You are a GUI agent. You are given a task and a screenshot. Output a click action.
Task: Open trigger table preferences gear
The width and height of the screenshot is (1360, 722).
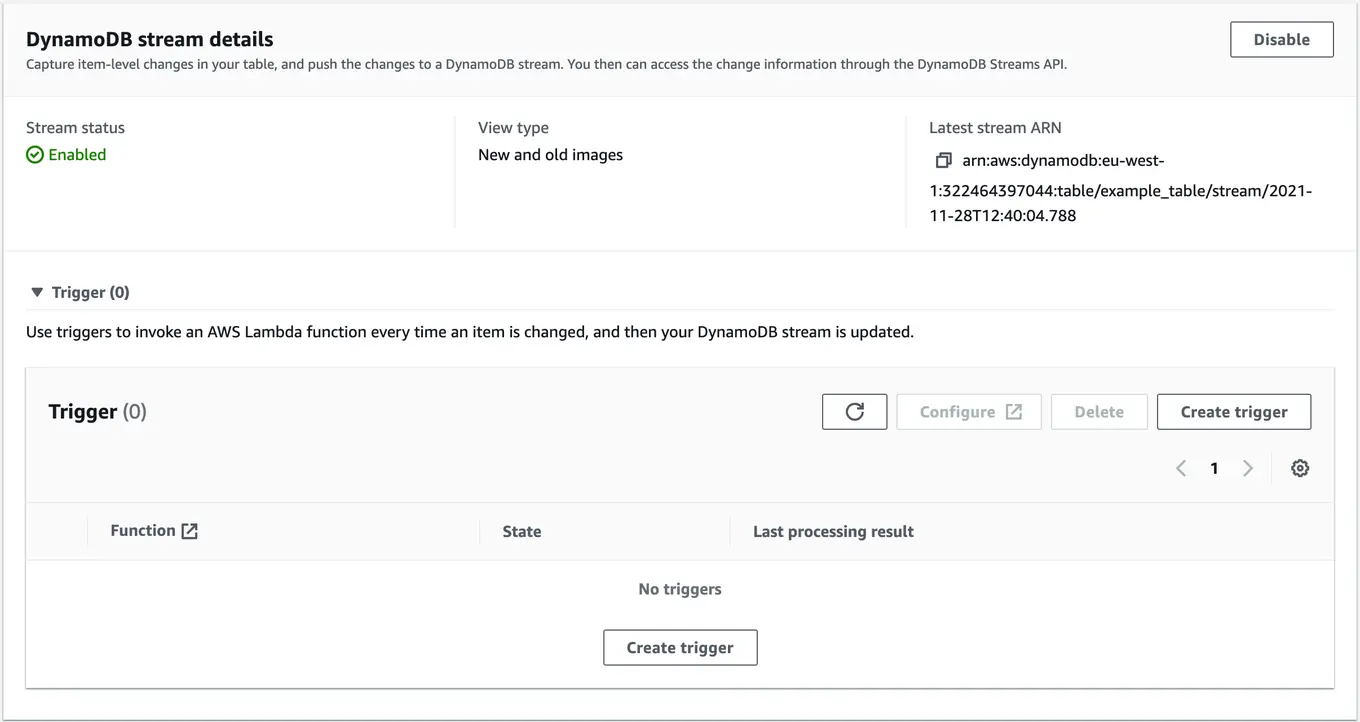click(x=1299, y=467)
